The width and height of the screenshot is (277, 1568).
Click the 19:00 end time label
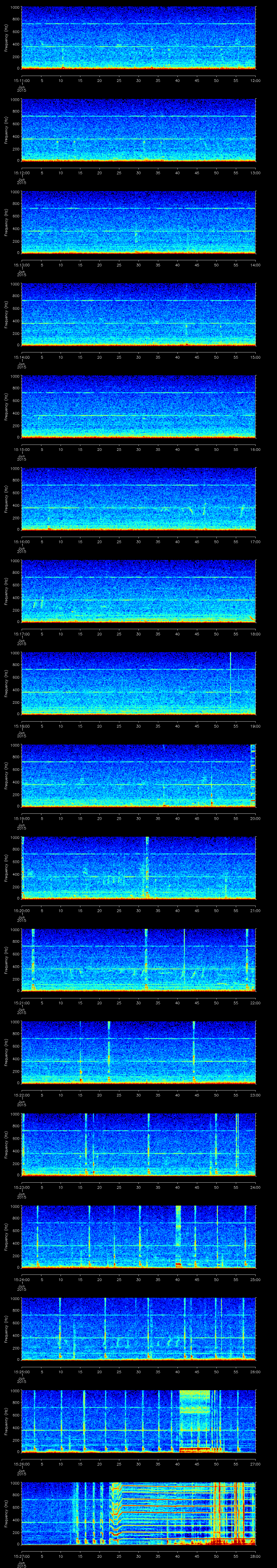coord(255,726)
